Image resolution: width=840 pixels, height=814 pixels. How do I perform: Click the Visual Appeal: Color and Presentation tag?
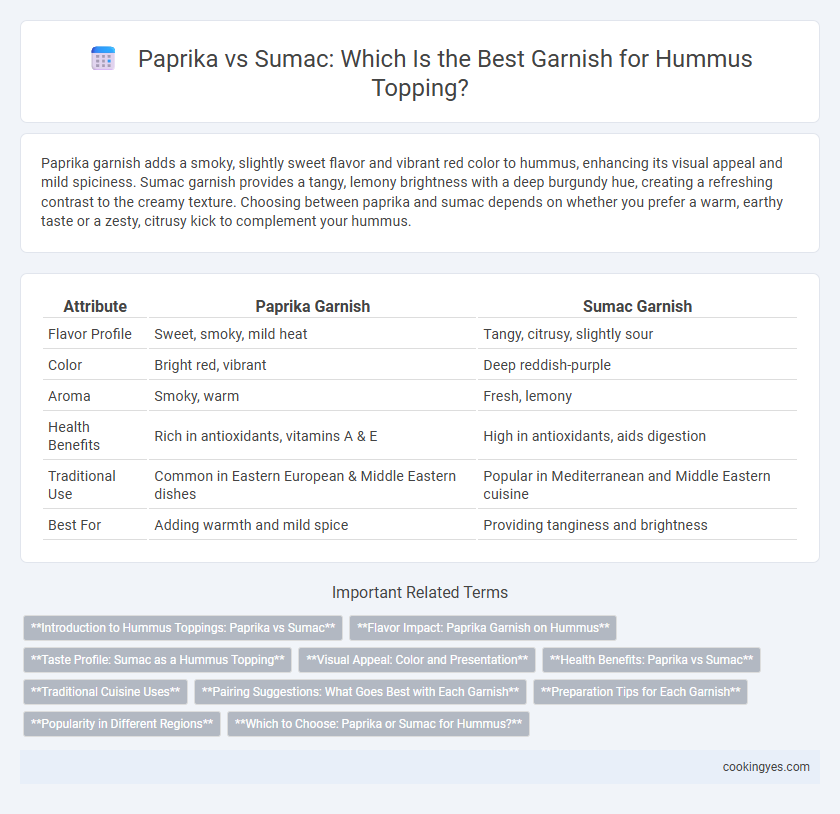point(417,660)
